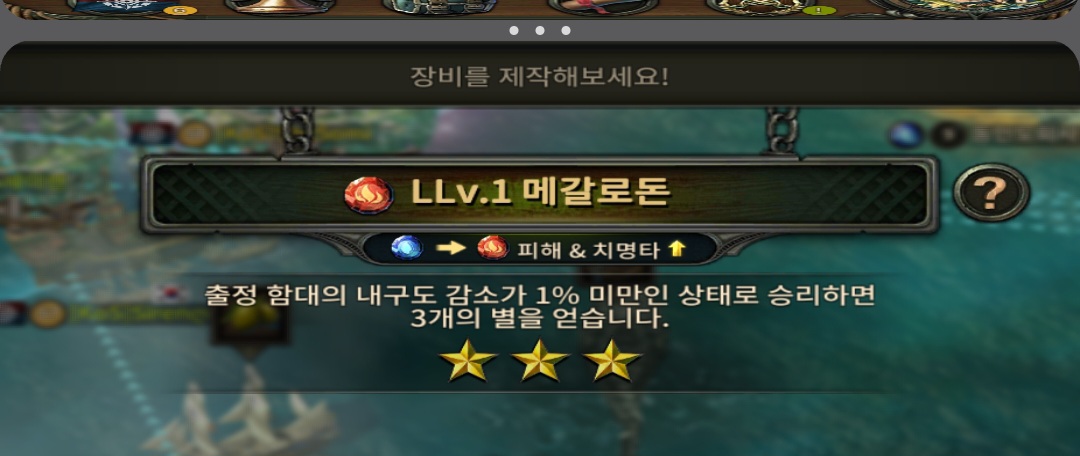Click the green exclamation notification badge
The image size is (1080, 456).
(x=819, y=10)
